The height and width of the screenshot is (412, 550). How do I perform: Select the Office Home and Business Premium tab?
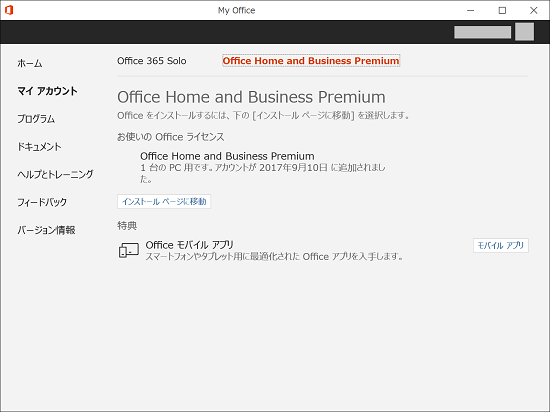tap(311, 61)
